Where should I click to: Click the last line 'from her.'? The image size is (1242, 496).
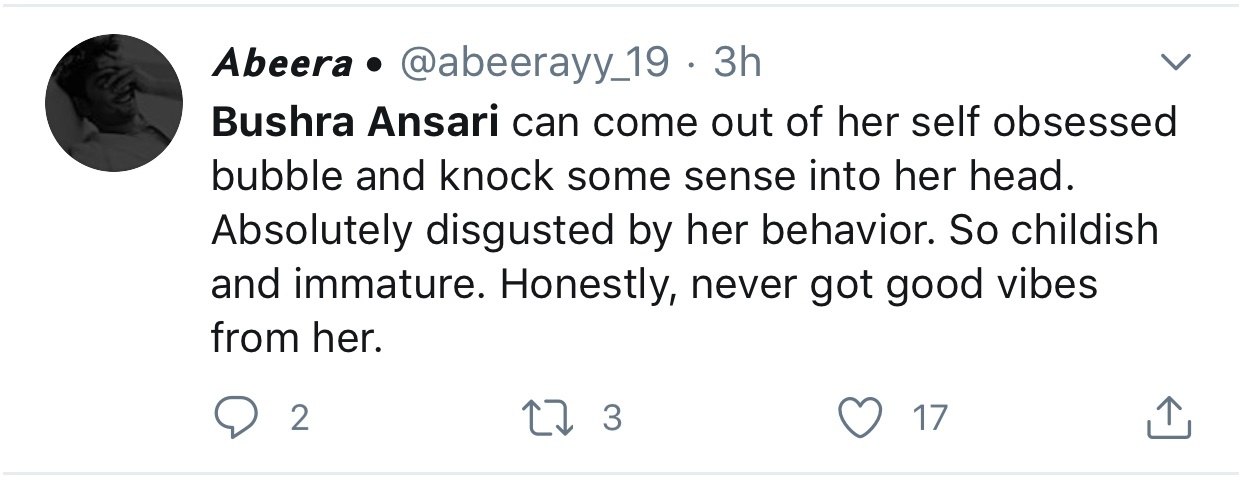tap(298, 339)
